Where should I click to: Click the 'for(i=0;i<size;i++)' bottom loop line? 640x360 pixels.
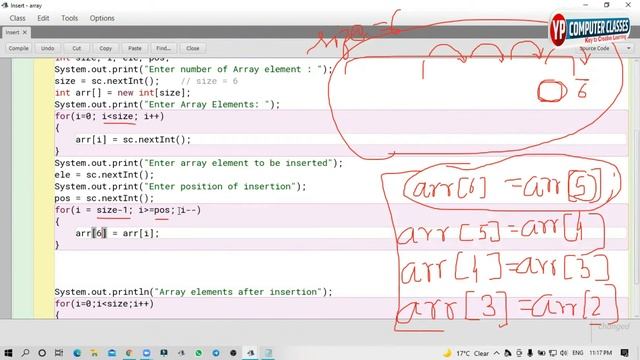point(104,304)
